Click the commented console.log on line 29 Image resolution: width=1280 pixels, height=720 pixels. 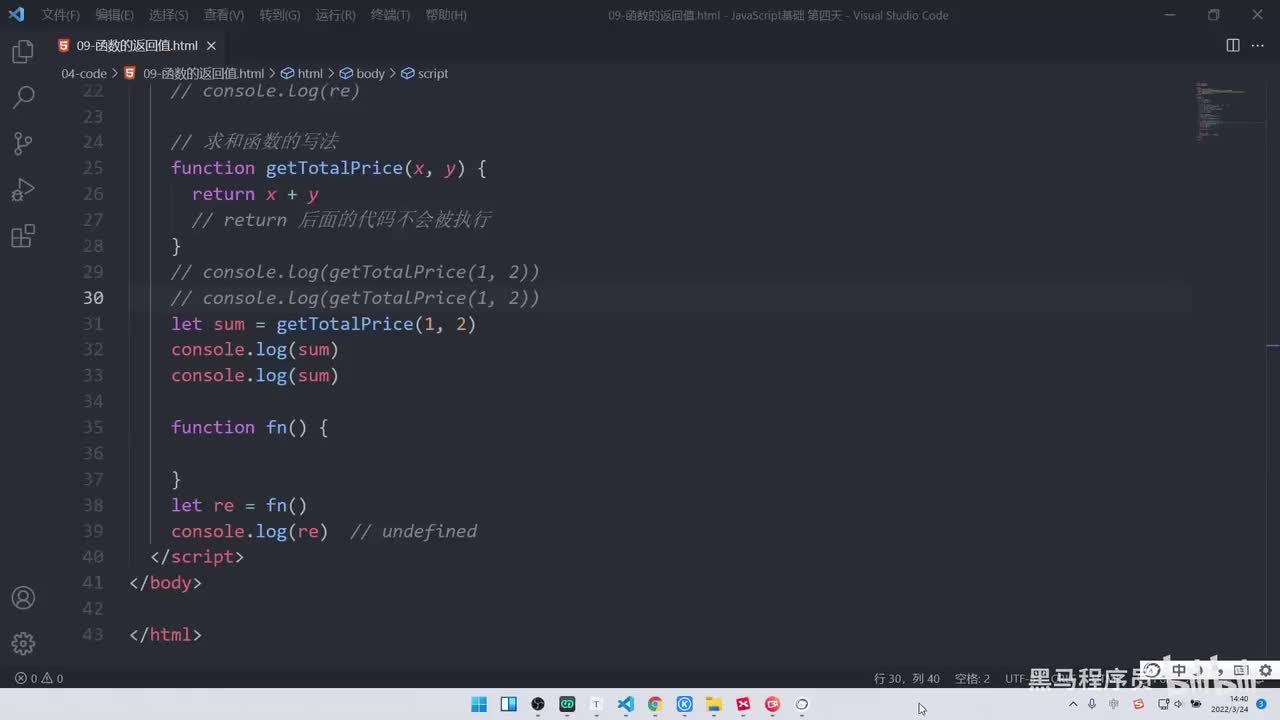tap(355, 272)
